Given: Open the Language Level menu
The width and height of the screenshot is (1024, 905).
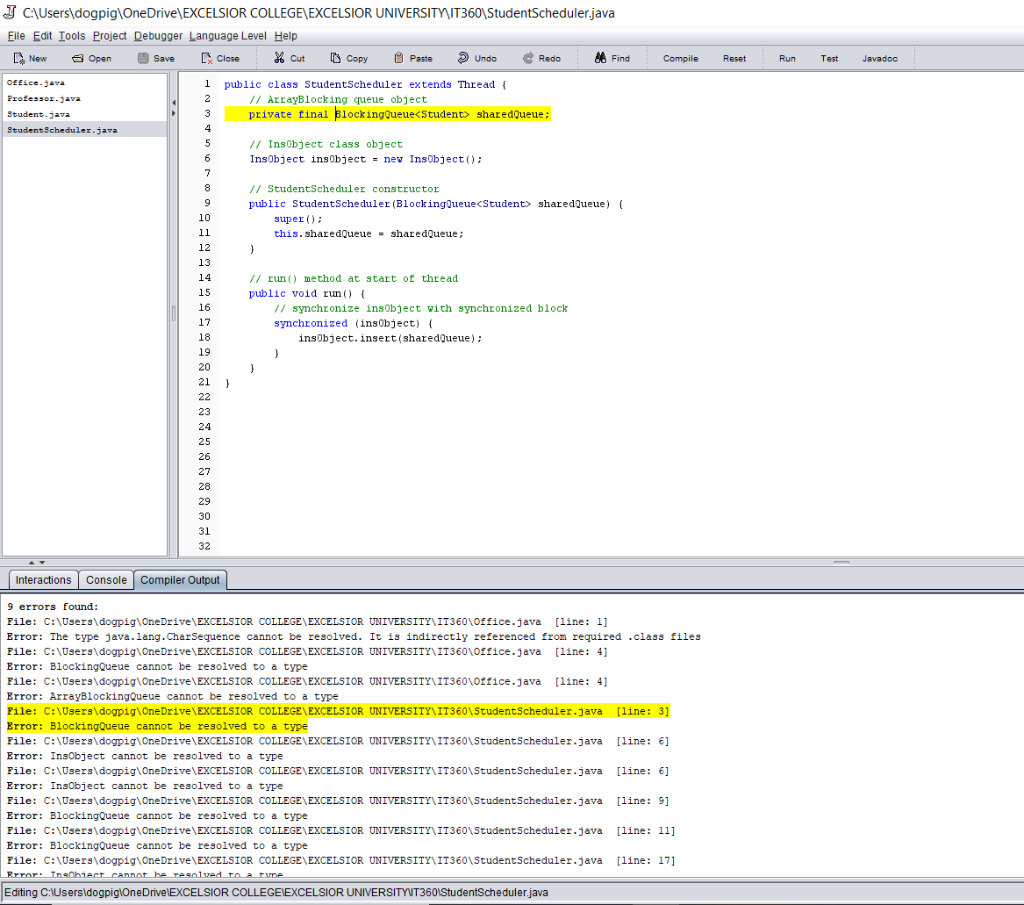Looking at the screenshot, I should tap(227, 35).
